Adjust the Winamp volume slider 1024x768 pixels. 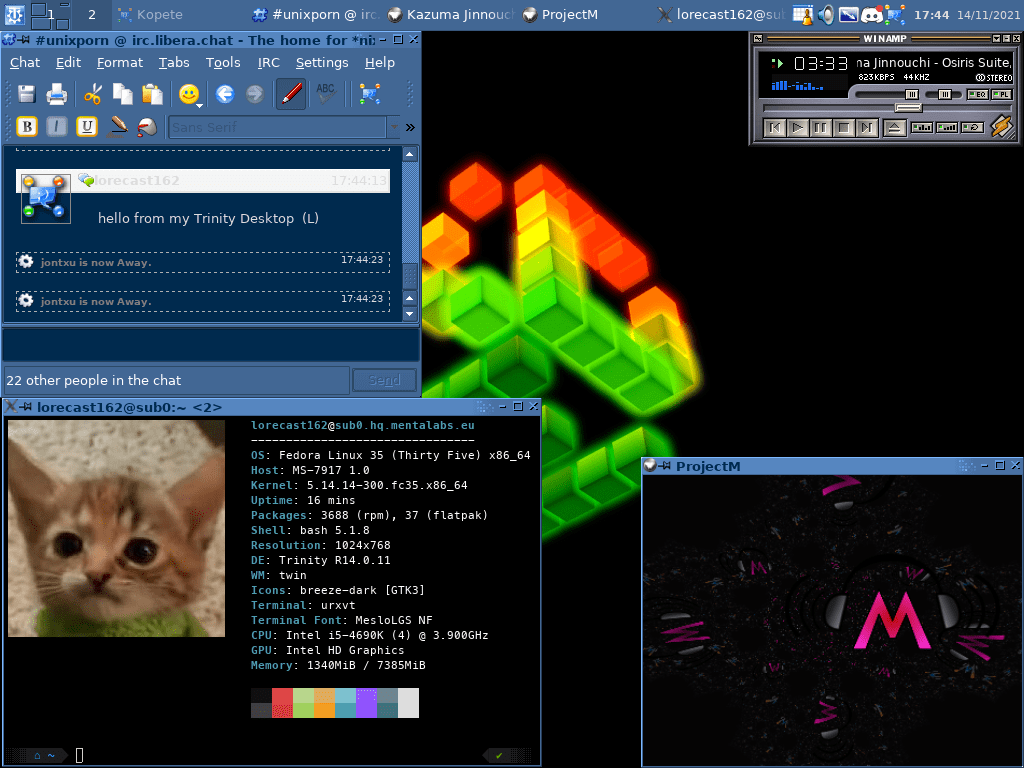coord(910,94)
